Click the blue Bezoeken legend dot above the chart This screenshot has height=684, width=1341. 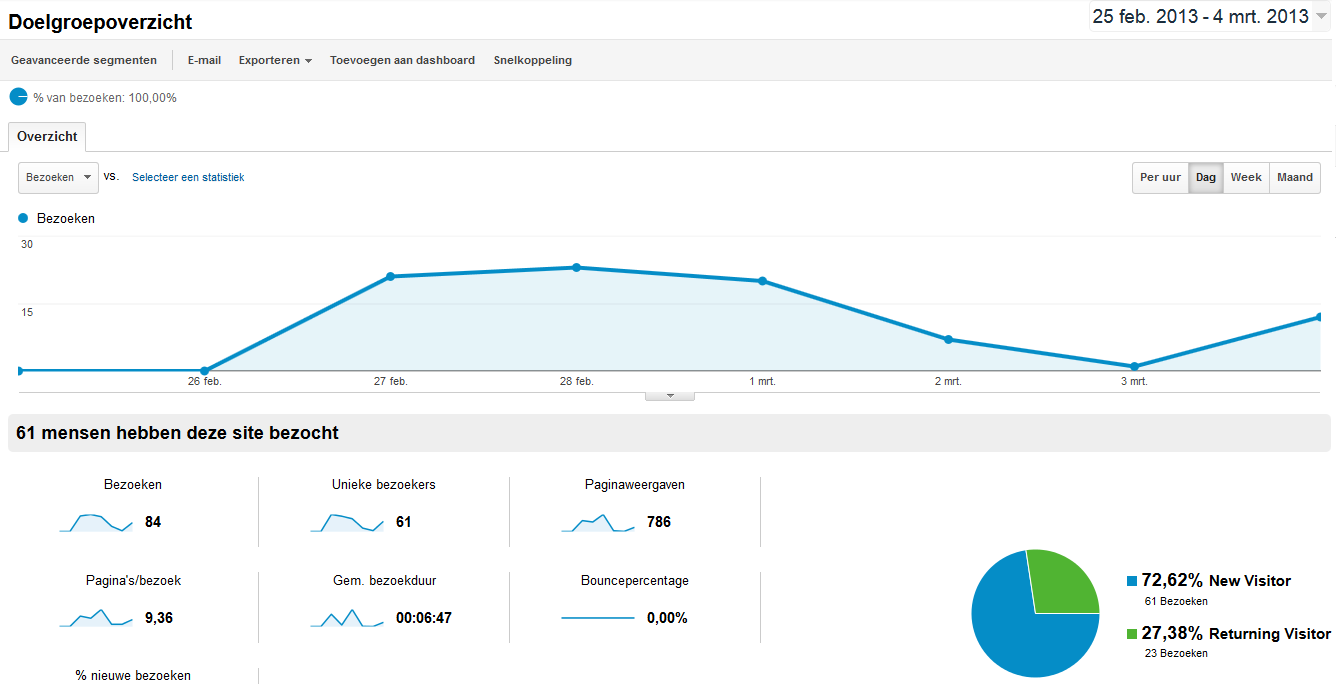click(23, 218)
